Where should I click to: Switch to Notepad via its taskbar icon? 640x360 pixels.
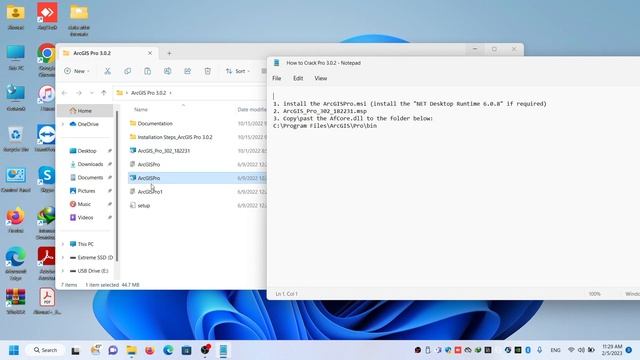[223, 350]
